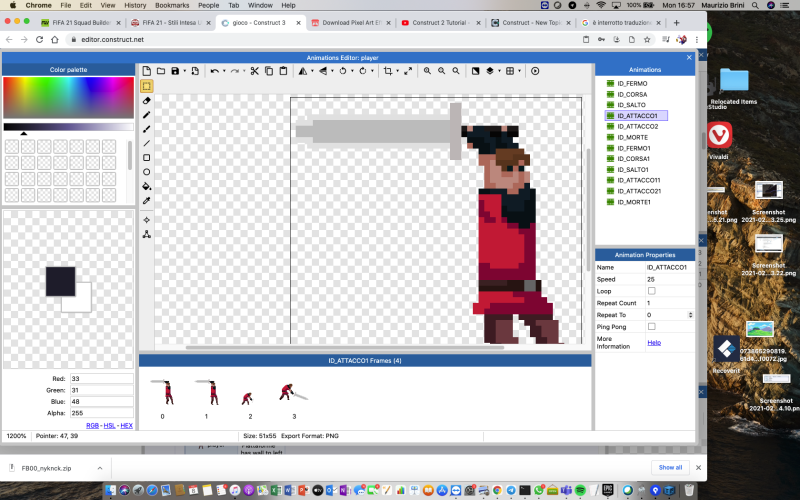Image resolution: width=800 pixels, height=500 pixels.
Task: Click the HEX link
Action: pos(127,426)
